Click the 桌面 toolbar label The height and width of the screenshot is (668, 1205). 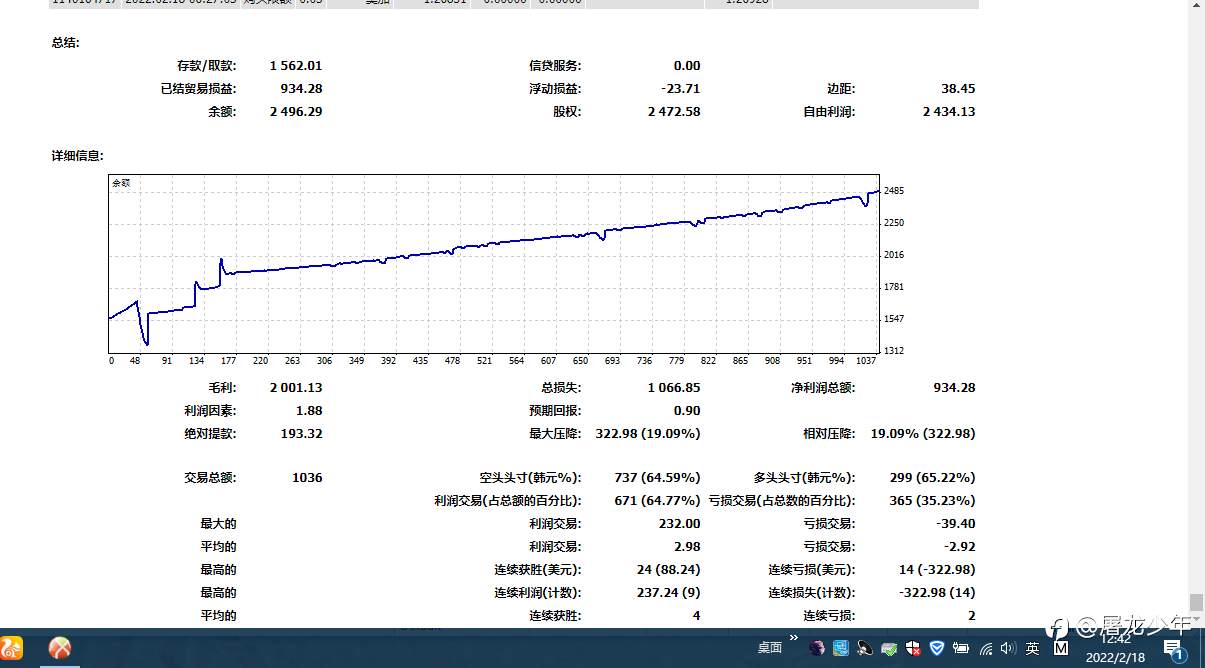(x=768, y=649)
